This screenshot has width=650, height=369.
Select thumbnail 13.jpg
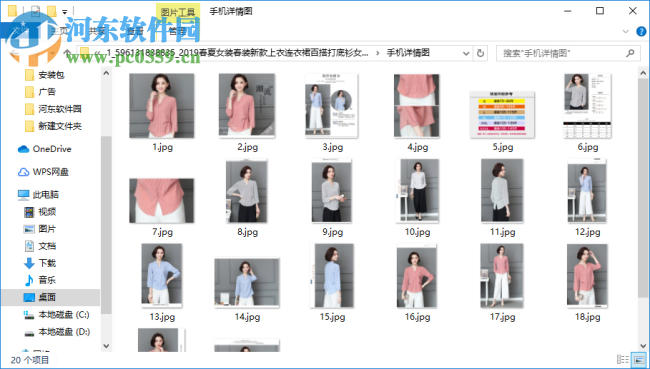[x=162, y=276]
